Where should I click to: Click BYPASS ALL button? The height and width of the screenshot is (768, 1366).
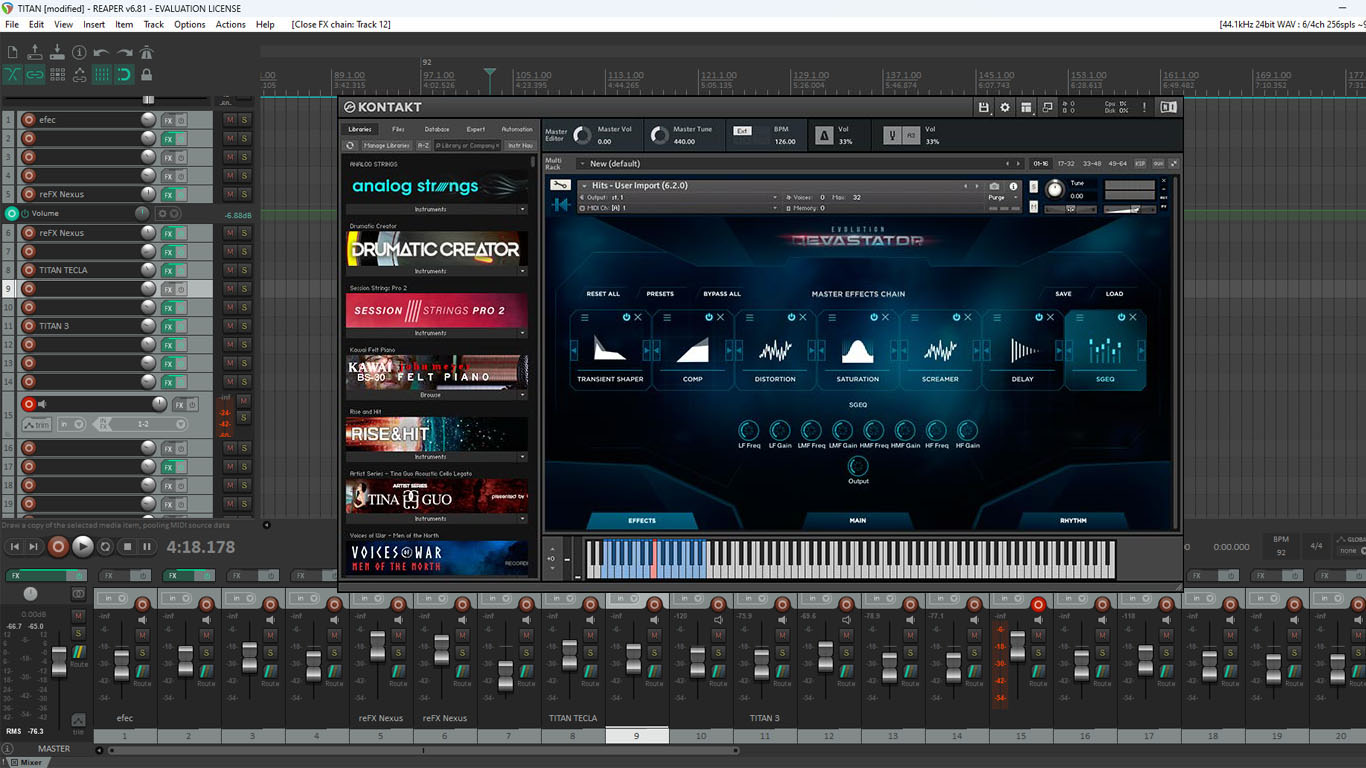click(x=722, y=294)
